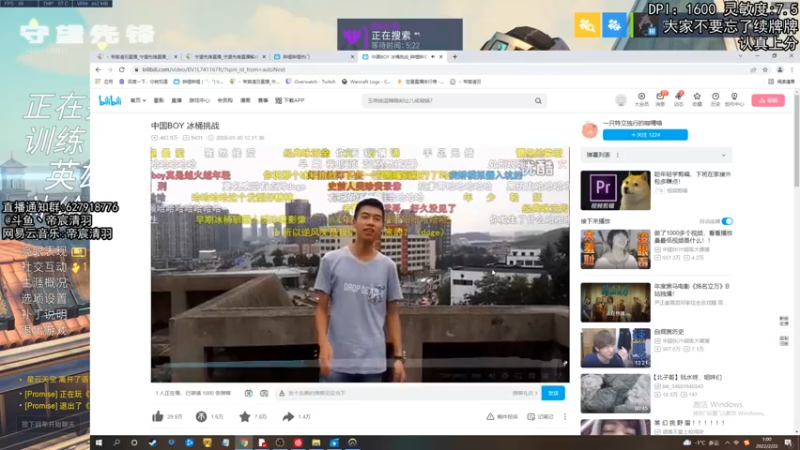This screenshot has width=800, height=450.
Task: Click the video progress bar
Action: point(360,365)
